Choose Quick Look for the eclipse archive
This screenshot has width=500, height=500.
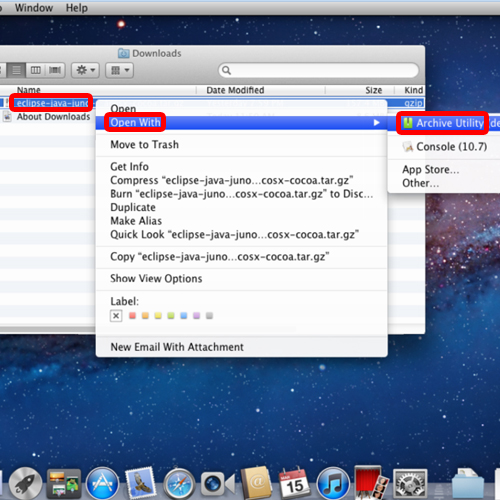tap(234, 234)
